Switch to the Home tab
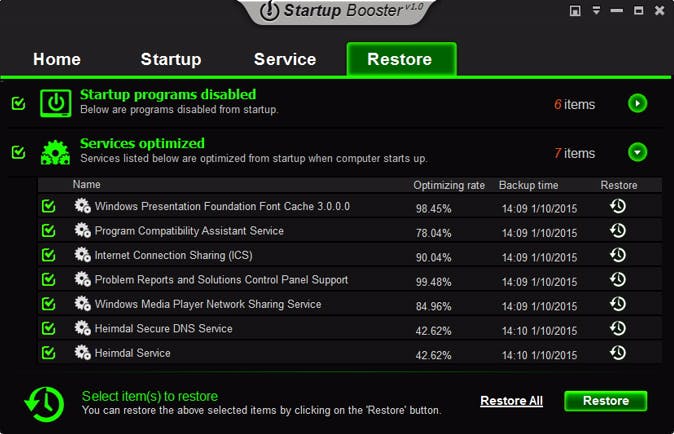 tap(57, 59)
